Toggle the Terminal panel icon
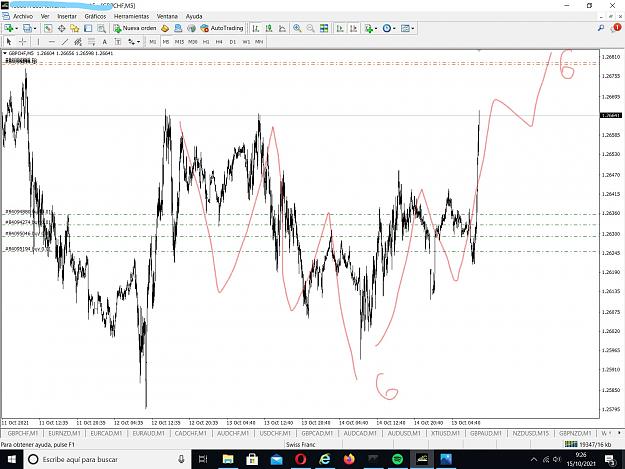This screenshot has height=469, width=625. coord(88,28)
